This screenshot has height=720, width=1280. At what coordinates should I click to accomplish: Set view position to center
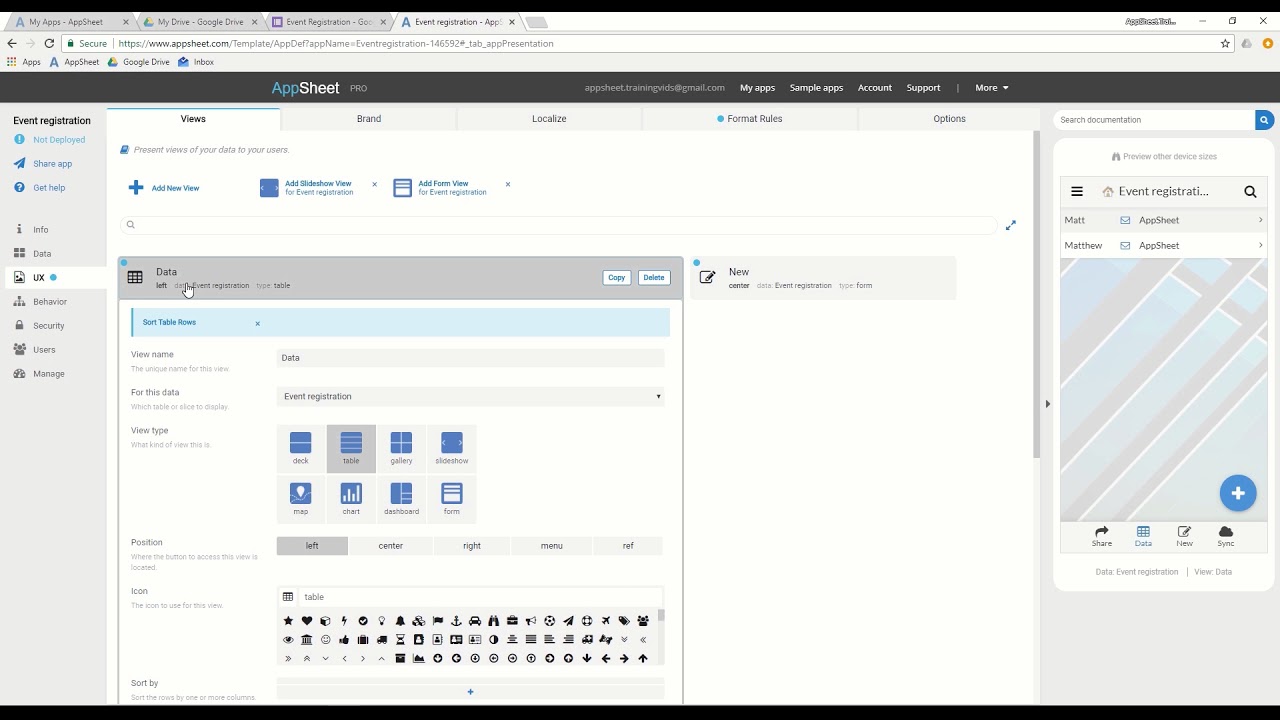[x=390, y=546]
